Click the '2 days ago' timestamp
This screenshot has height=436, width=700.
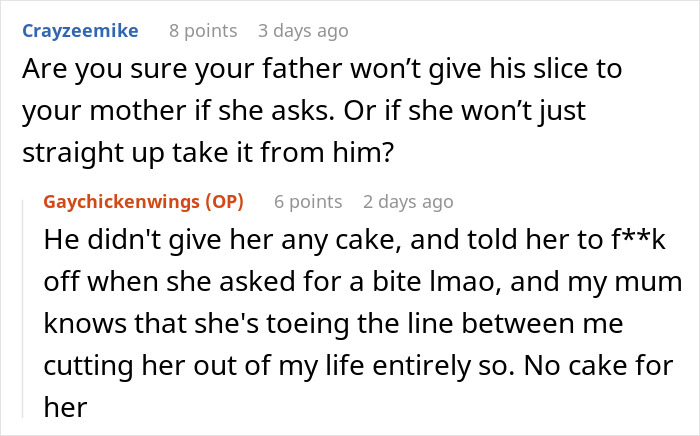click(408, 202)
